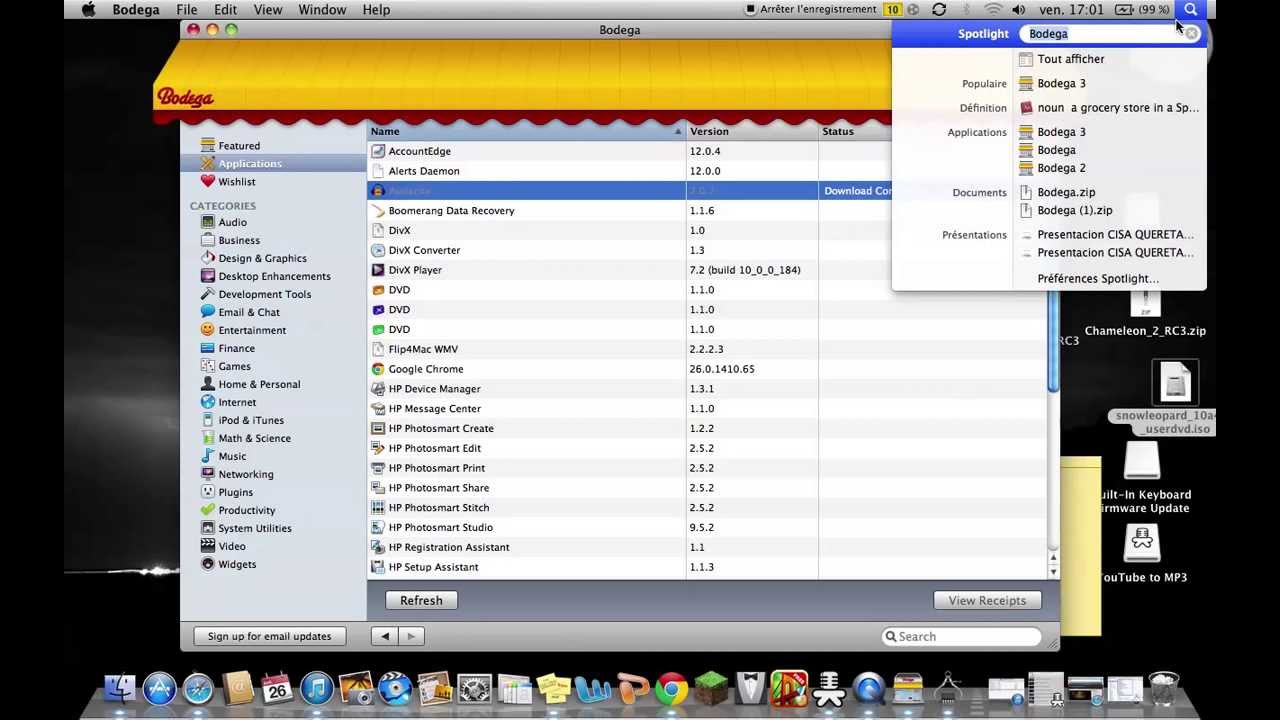Open the Help menu
The height and width of the screenshot is (720, 1280).
376,10
